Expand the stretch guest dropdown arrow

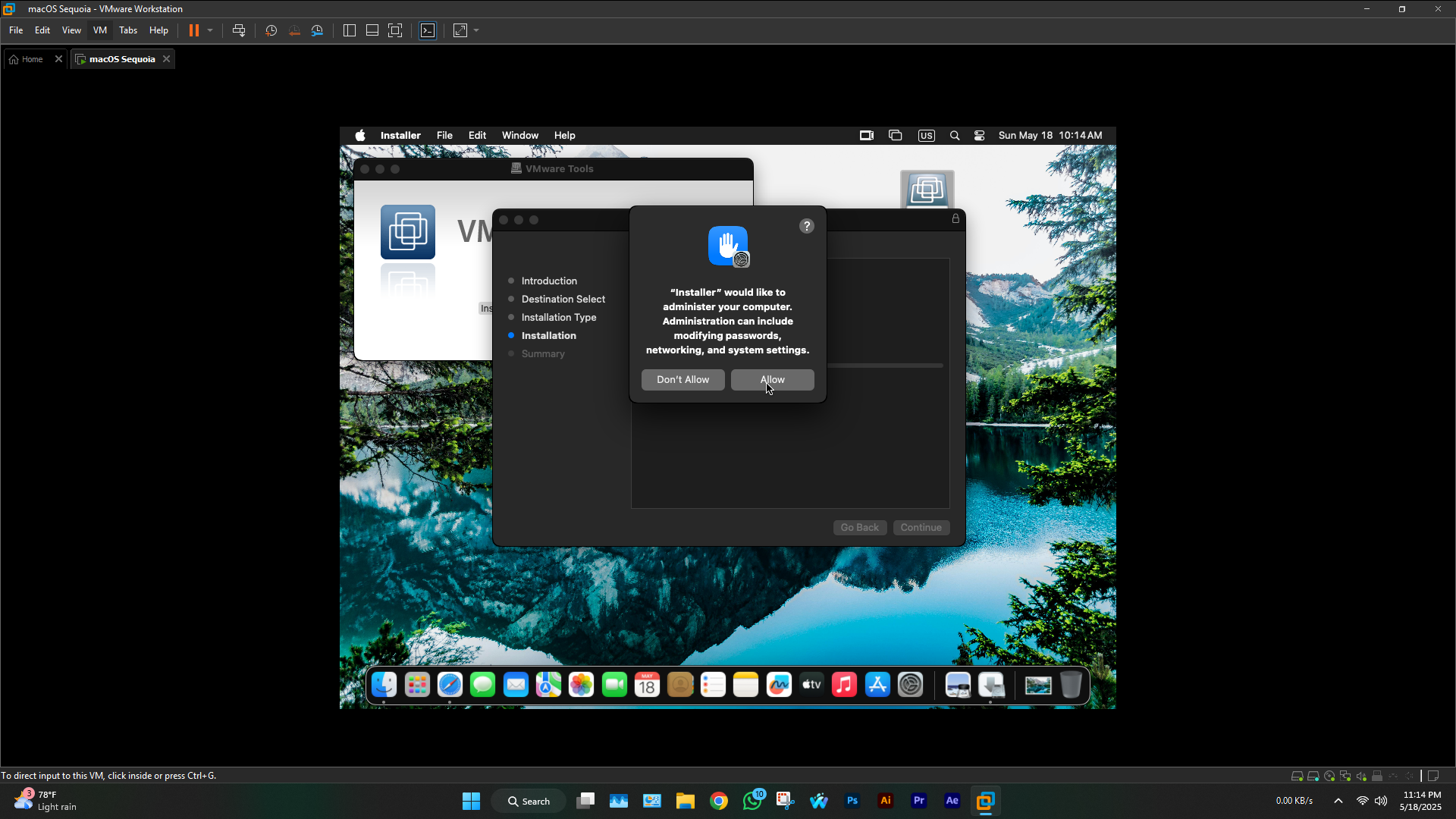[476, 30]
